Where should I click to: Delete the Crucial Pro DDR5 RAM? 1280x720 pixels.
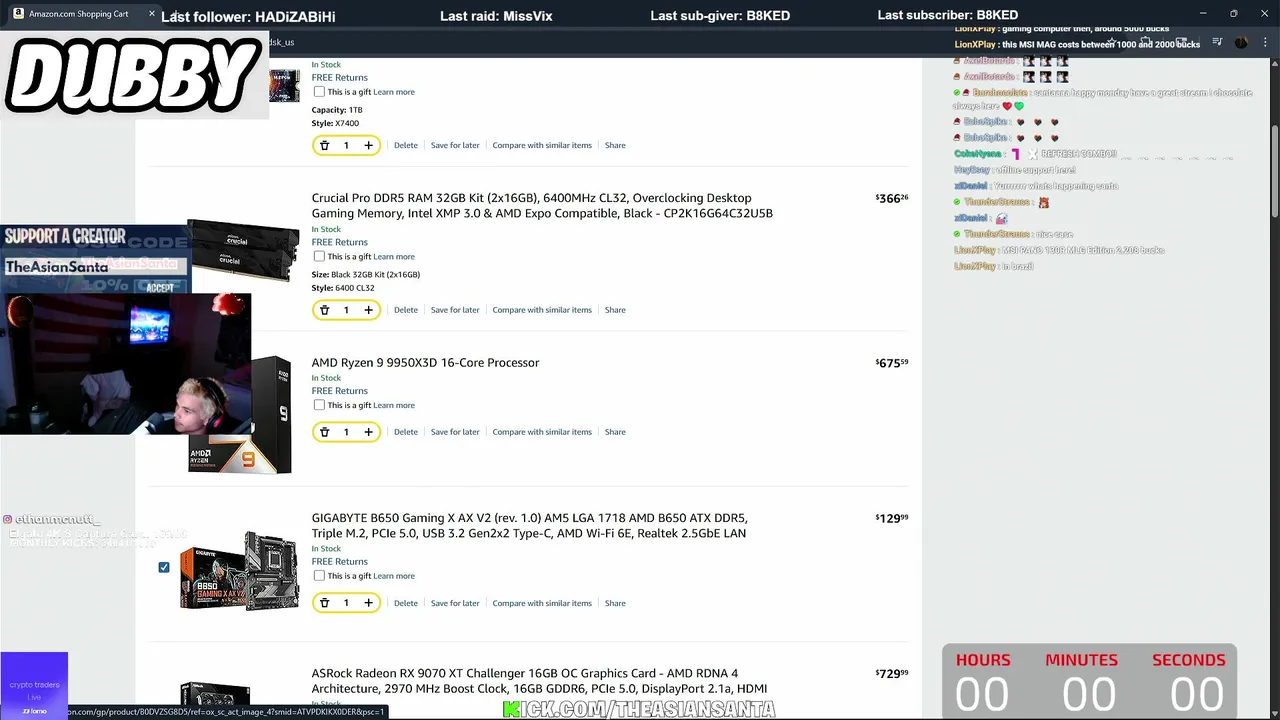pyautogui.click(x=406, y=310)
